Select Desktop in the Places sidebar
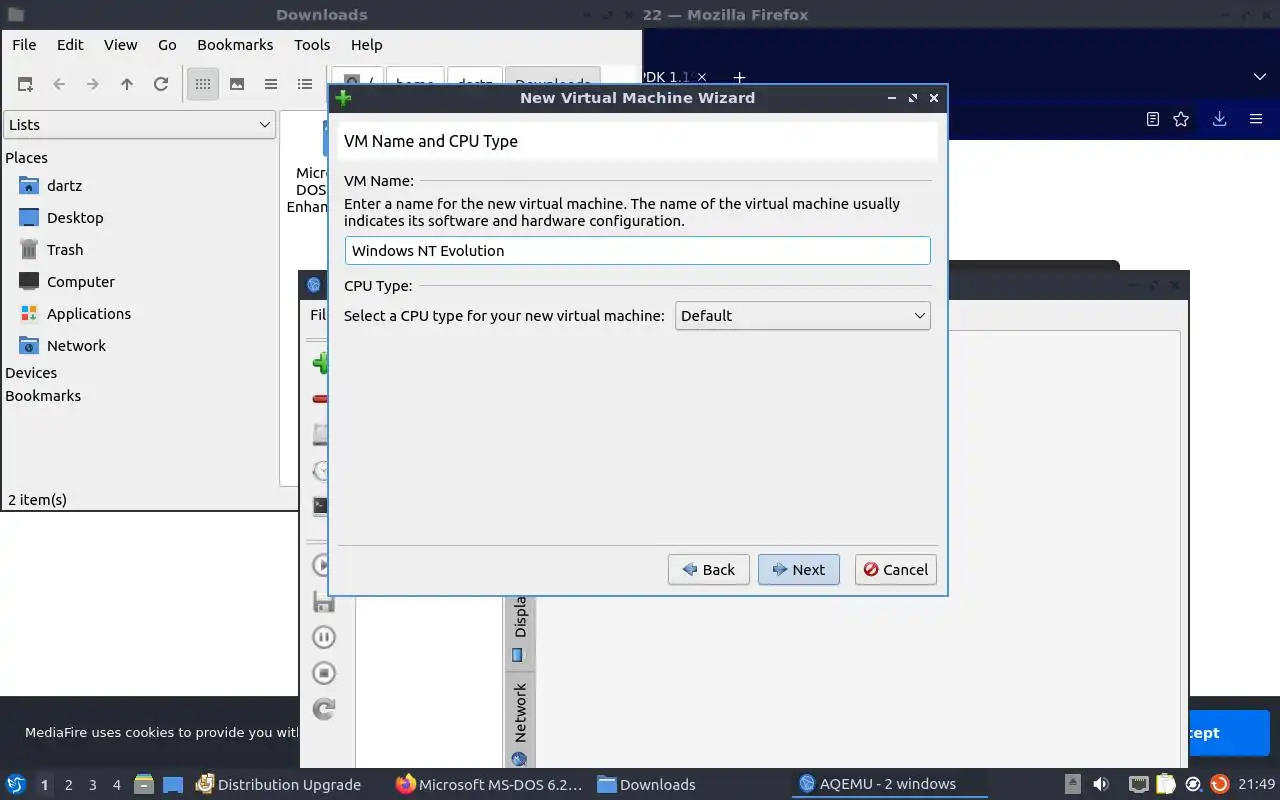The width and height of the screenshot is (1280, 800). 75,218
